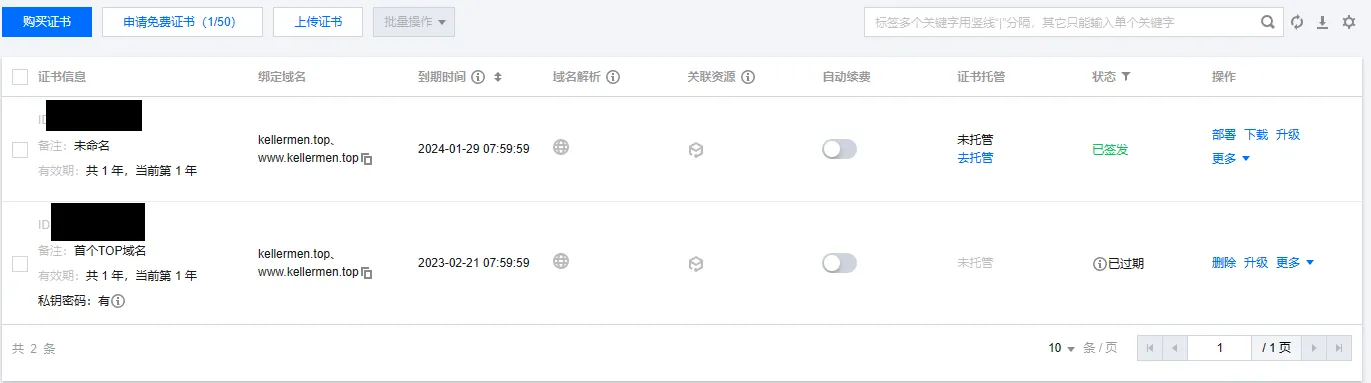
Task: Select the 首个TOP域名 certificate checkbox
Action: [20, 264]
